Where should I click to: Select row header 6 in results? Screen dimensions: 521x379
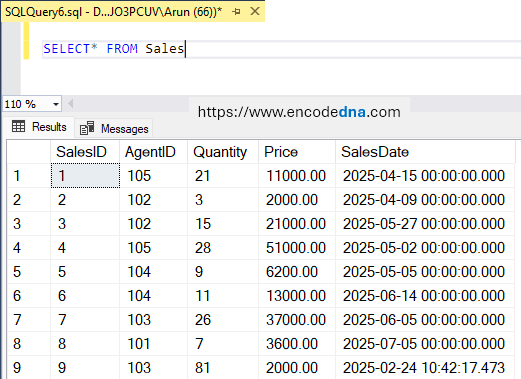click(29, 296)
